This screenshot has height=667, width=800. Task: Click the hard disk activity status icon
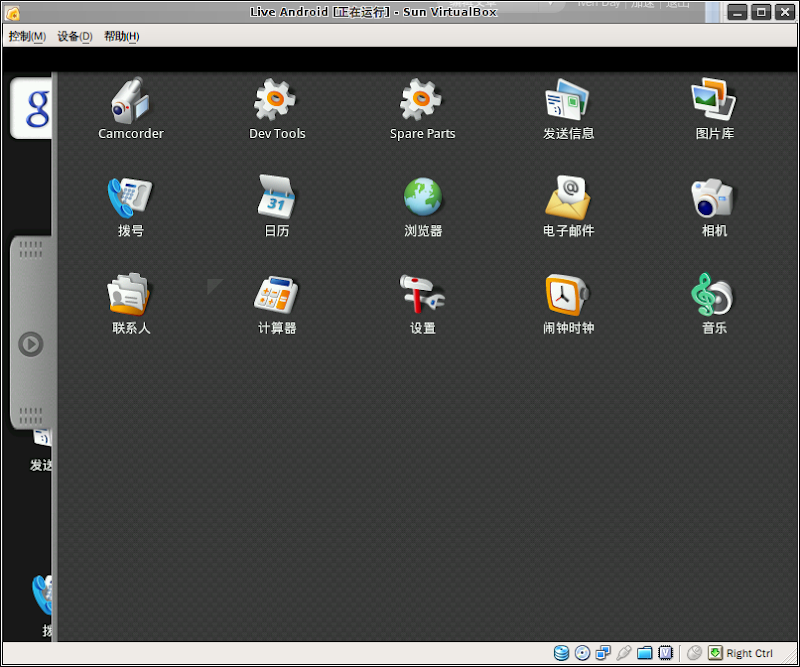(561, 653)
